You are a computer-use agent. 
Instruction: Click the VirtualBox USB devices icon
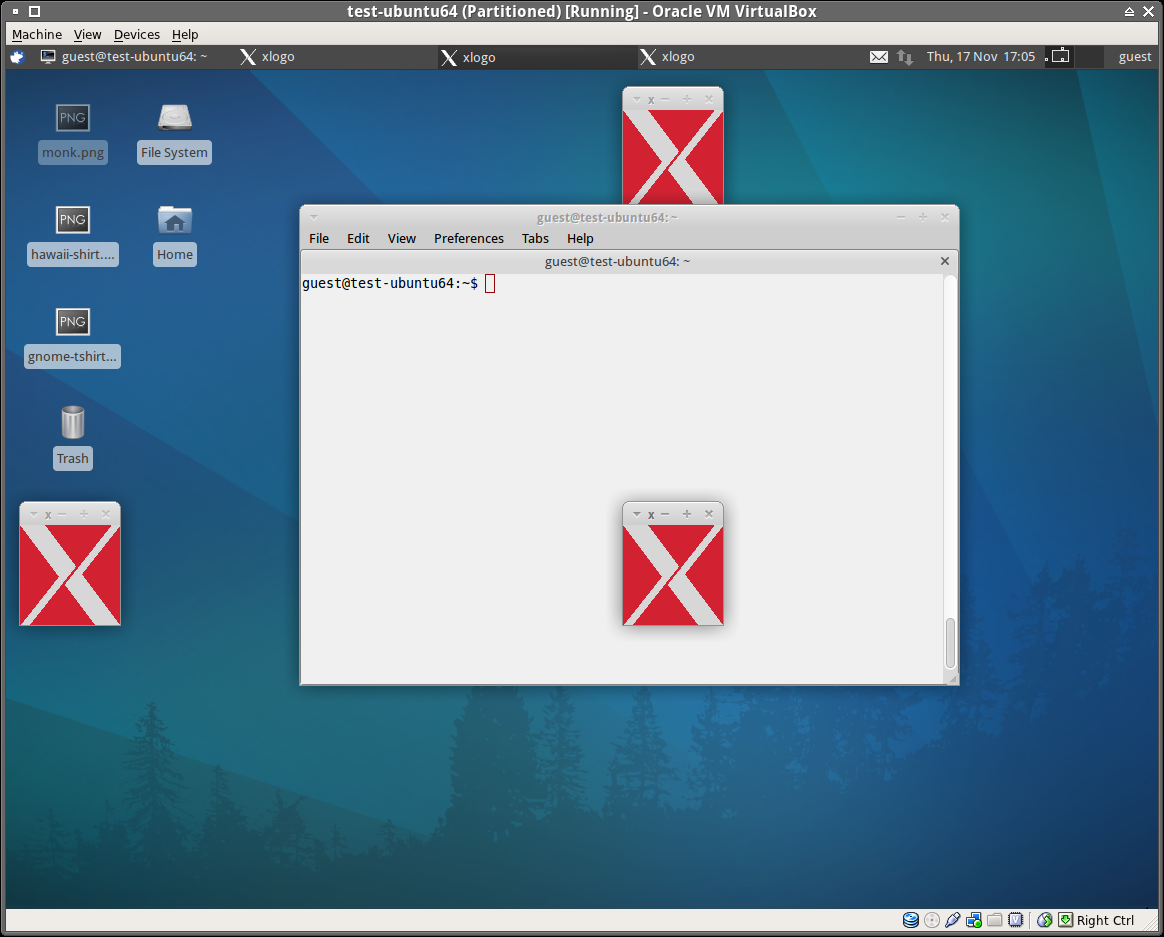coord(953,920)
